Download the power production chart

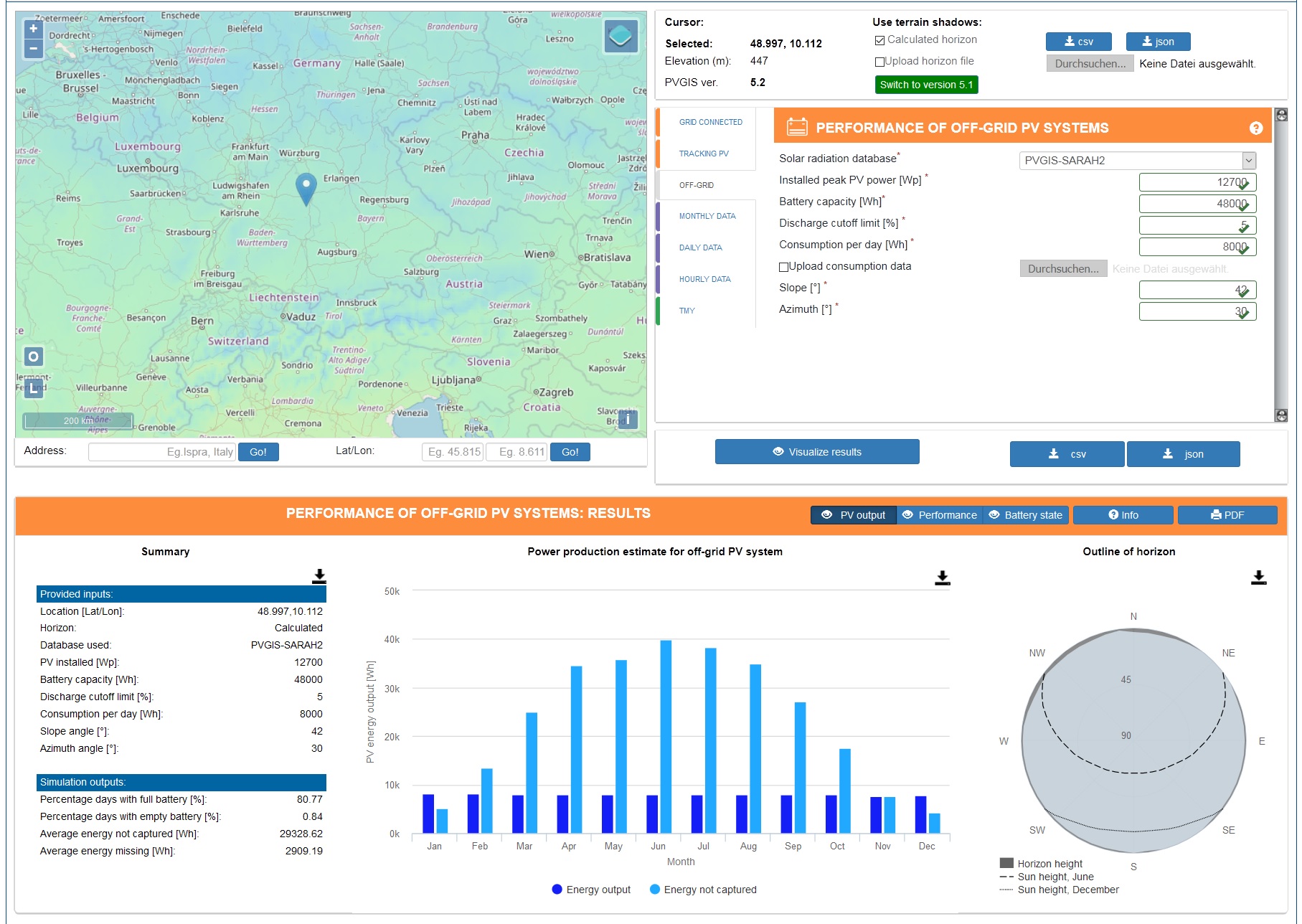point(943,577)
